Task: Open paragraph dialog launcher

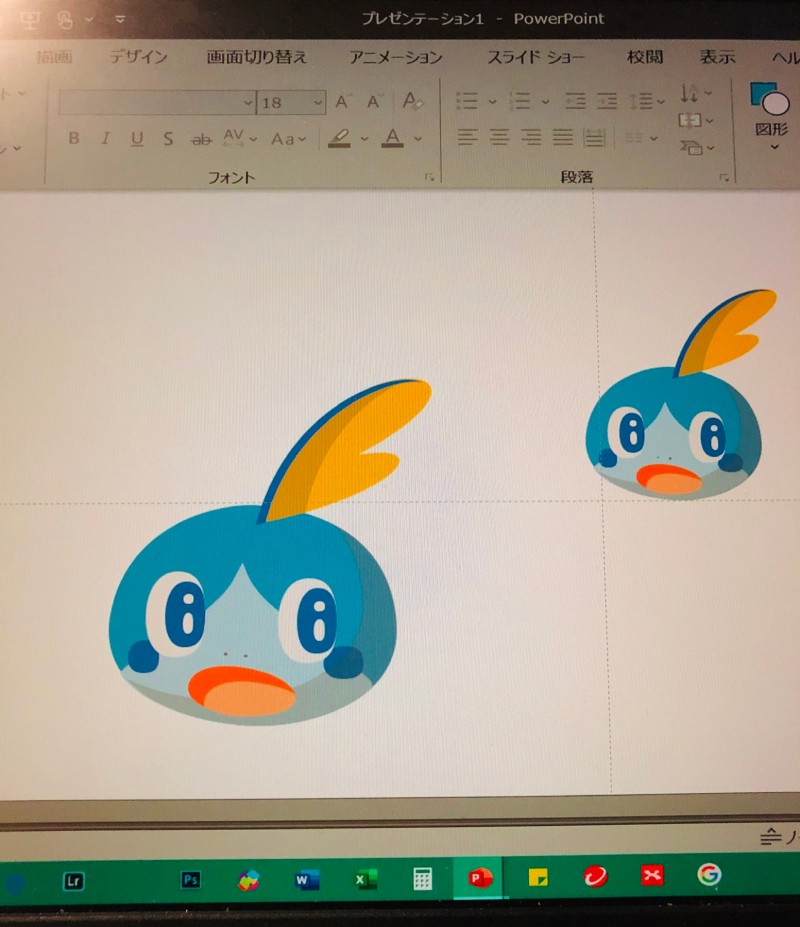Action: (x=723, y=177)
